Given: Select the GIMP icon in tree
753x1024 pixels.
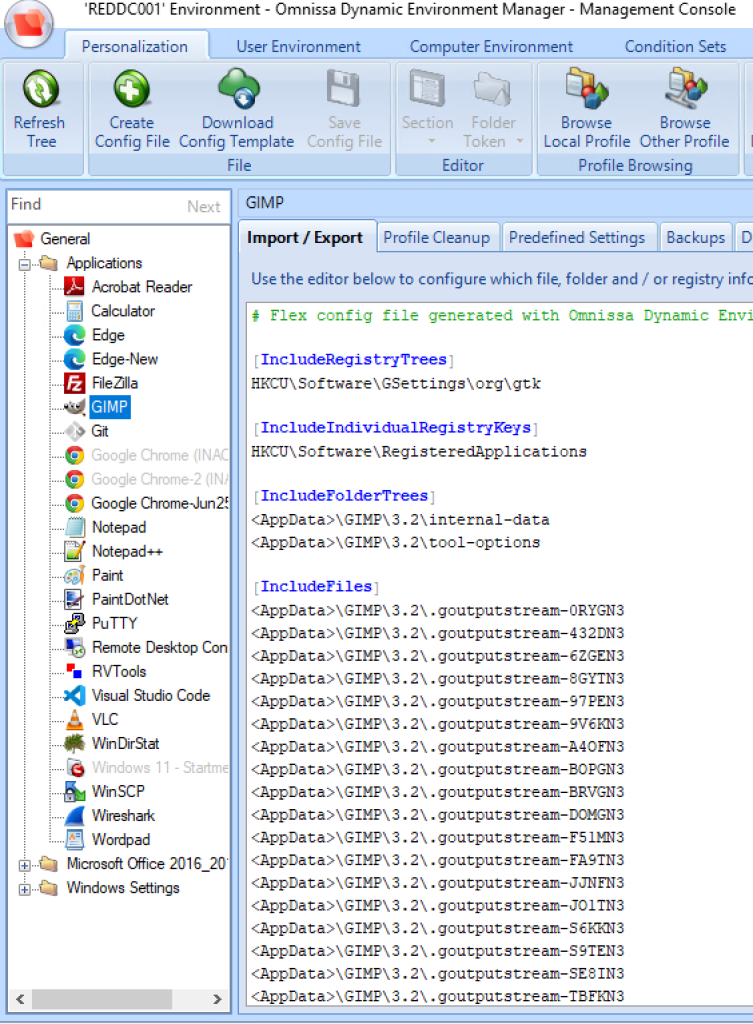Looking at the screenshot, I should click(x=74, y=407).
